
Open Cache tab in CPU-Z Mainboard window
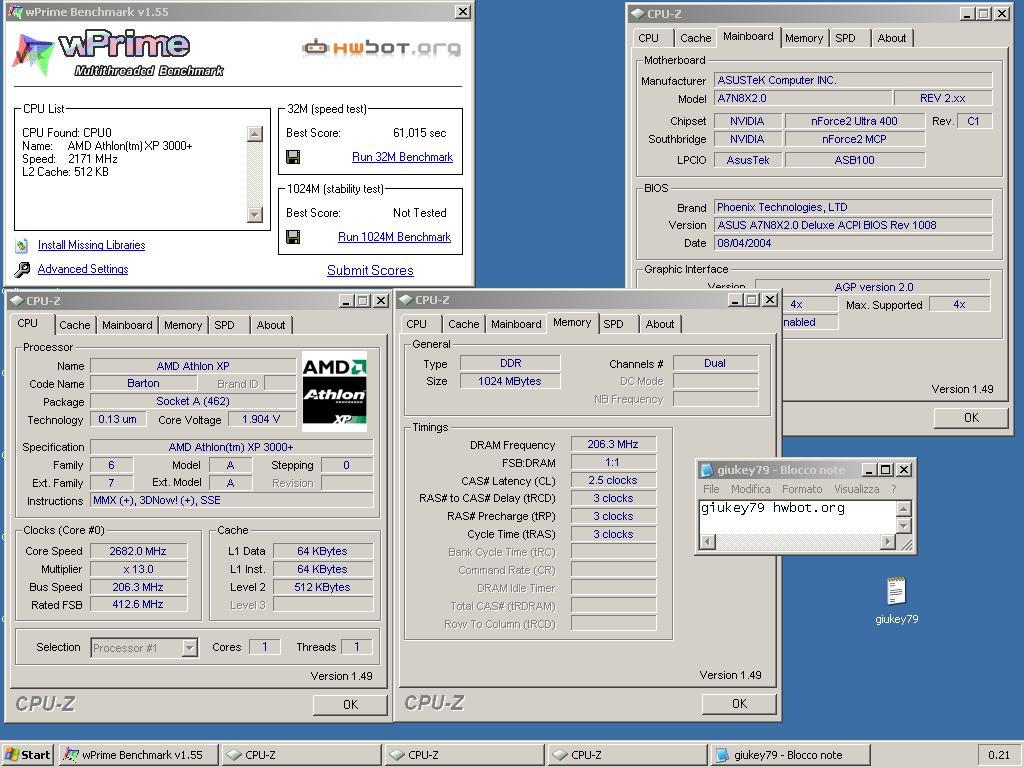[696, 38]
